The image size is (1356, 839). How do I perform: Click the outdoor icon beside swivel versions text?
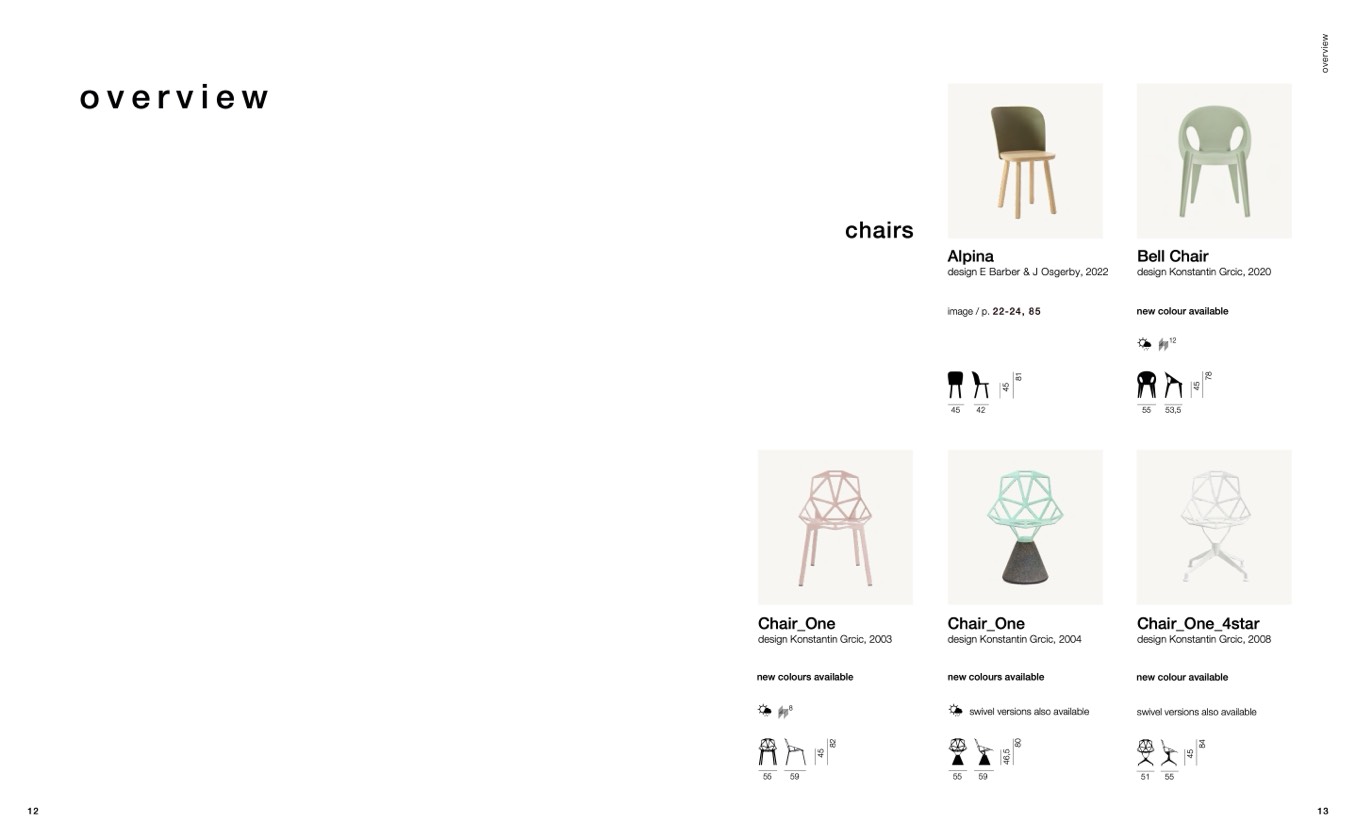point(955,711)
